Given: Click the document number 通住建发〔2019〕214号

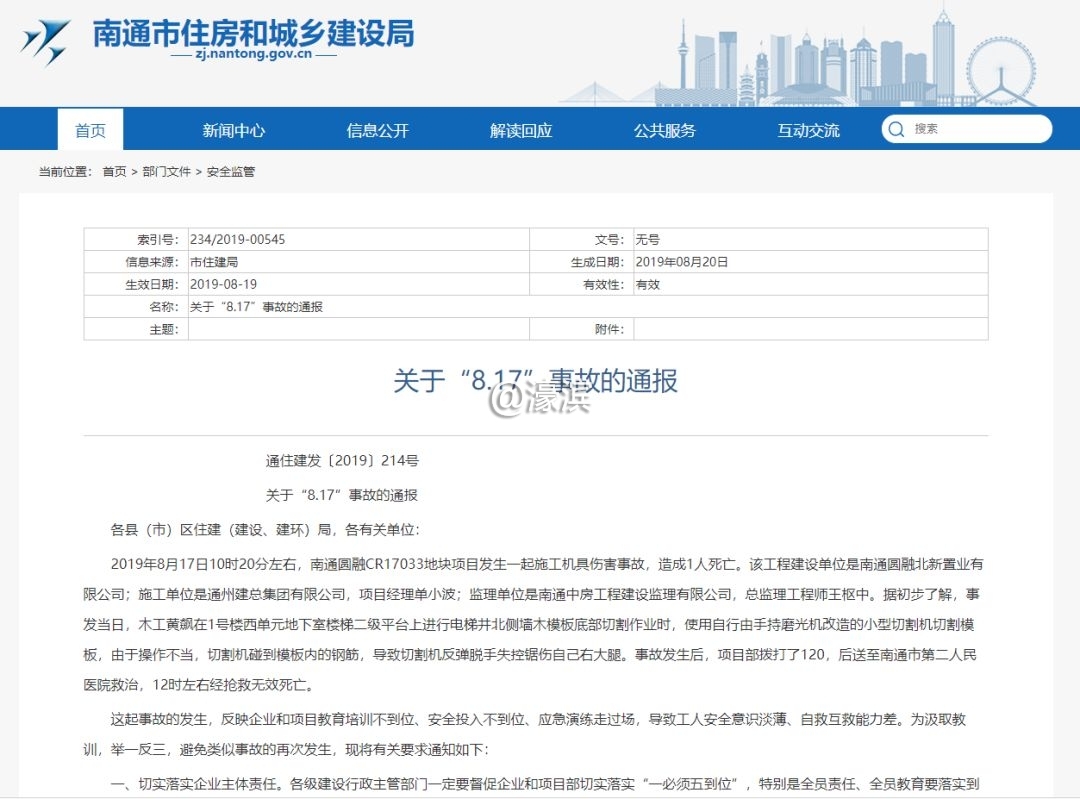Looking at the screenshot, I should 342,461.
